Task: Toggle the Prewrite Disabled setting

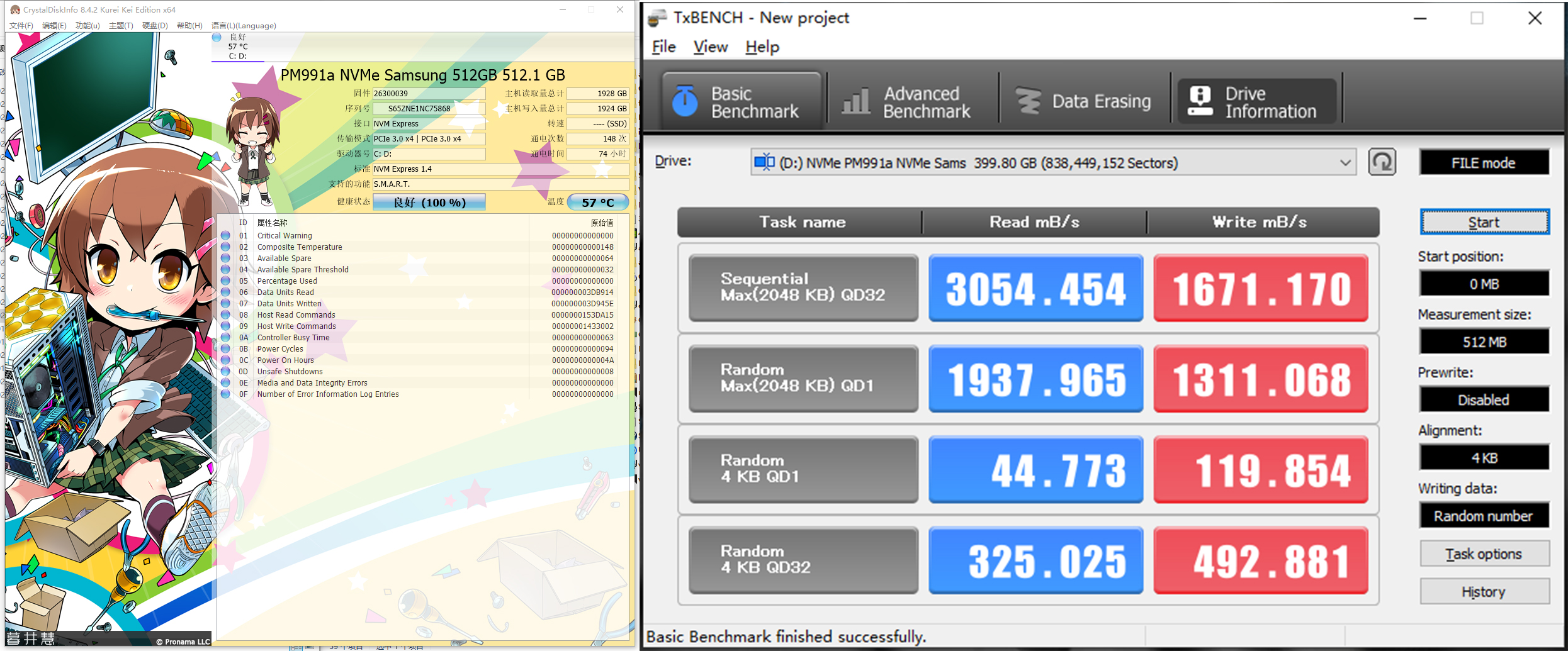Action: coord(1483,400)
